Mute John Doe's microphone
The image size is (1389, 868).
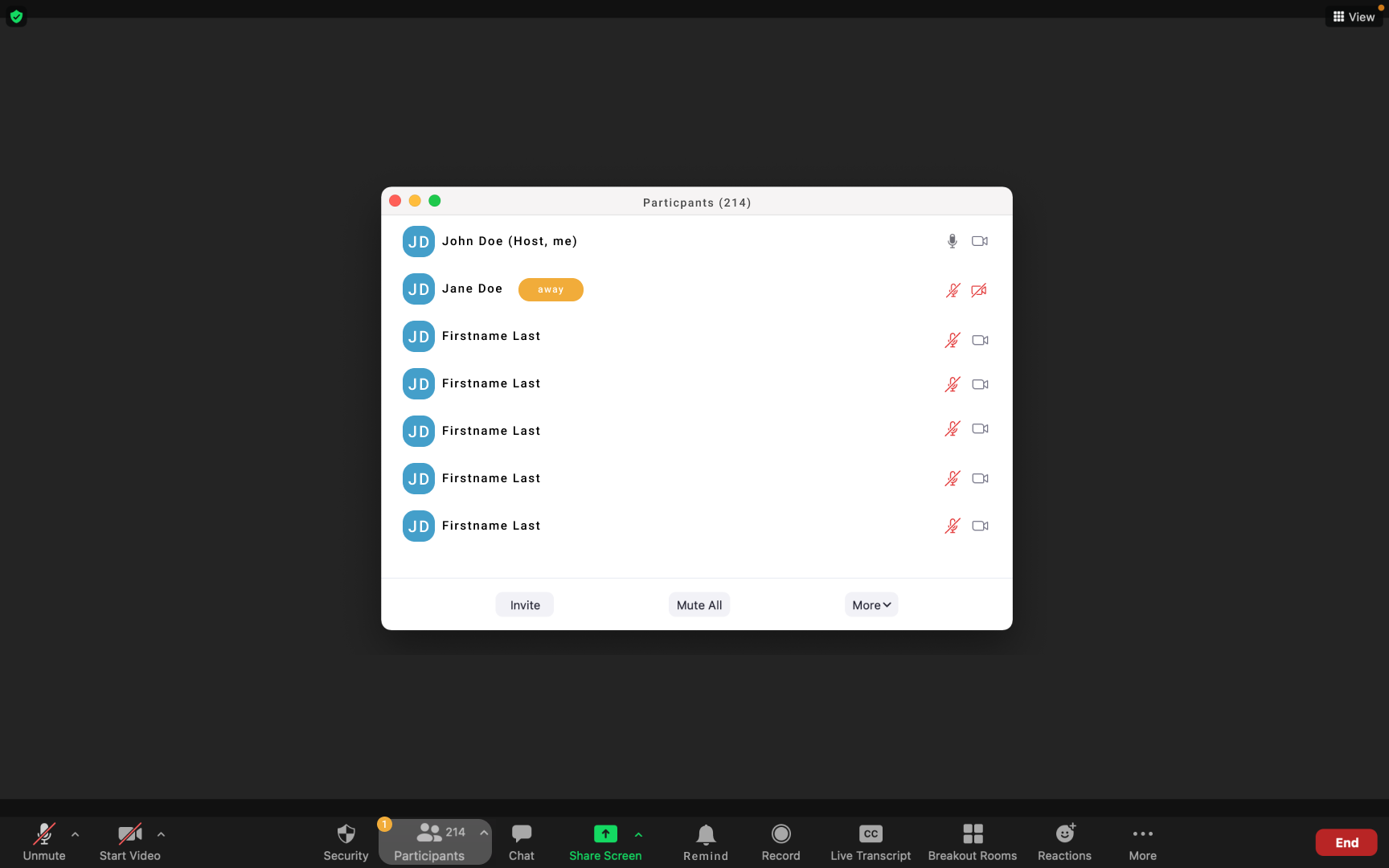point(952,240)
